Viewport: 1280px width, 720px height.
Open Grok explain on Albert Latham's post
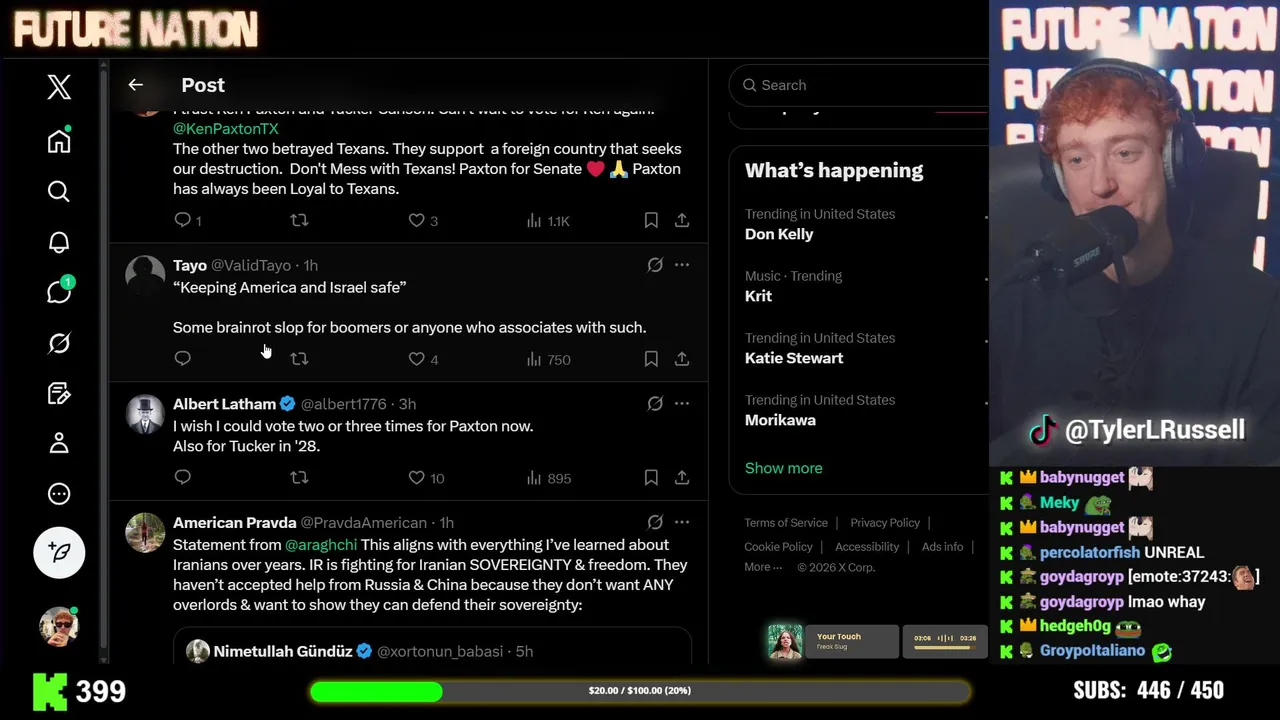[655, 404]
